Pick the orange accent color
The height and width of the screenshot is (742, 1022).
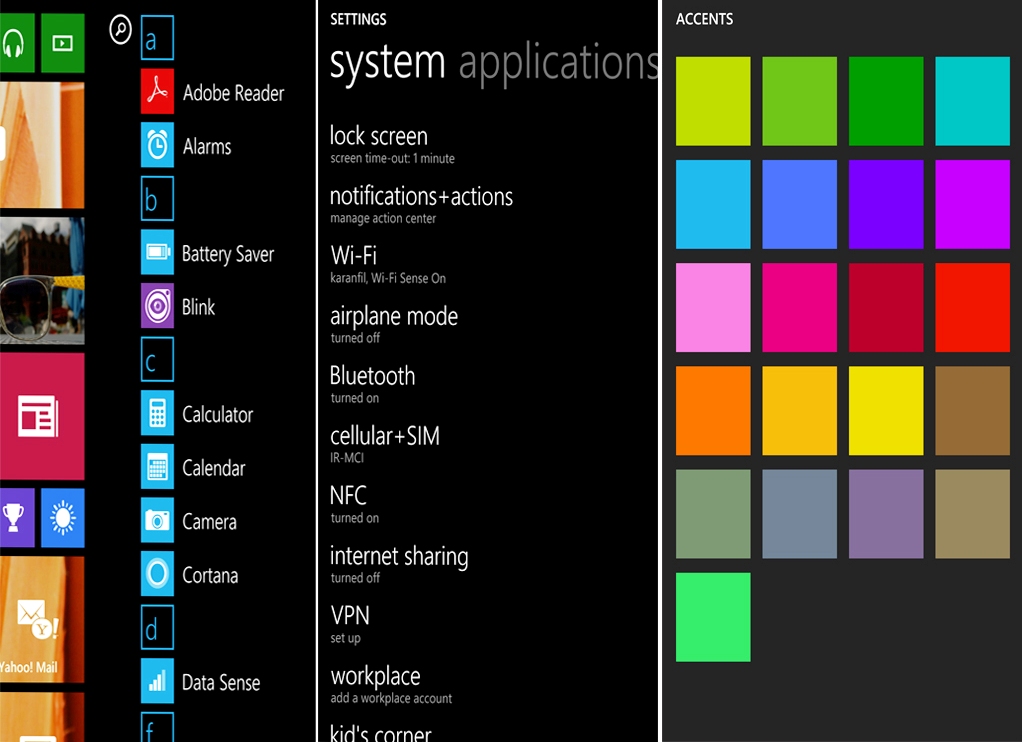pos(713,410)
